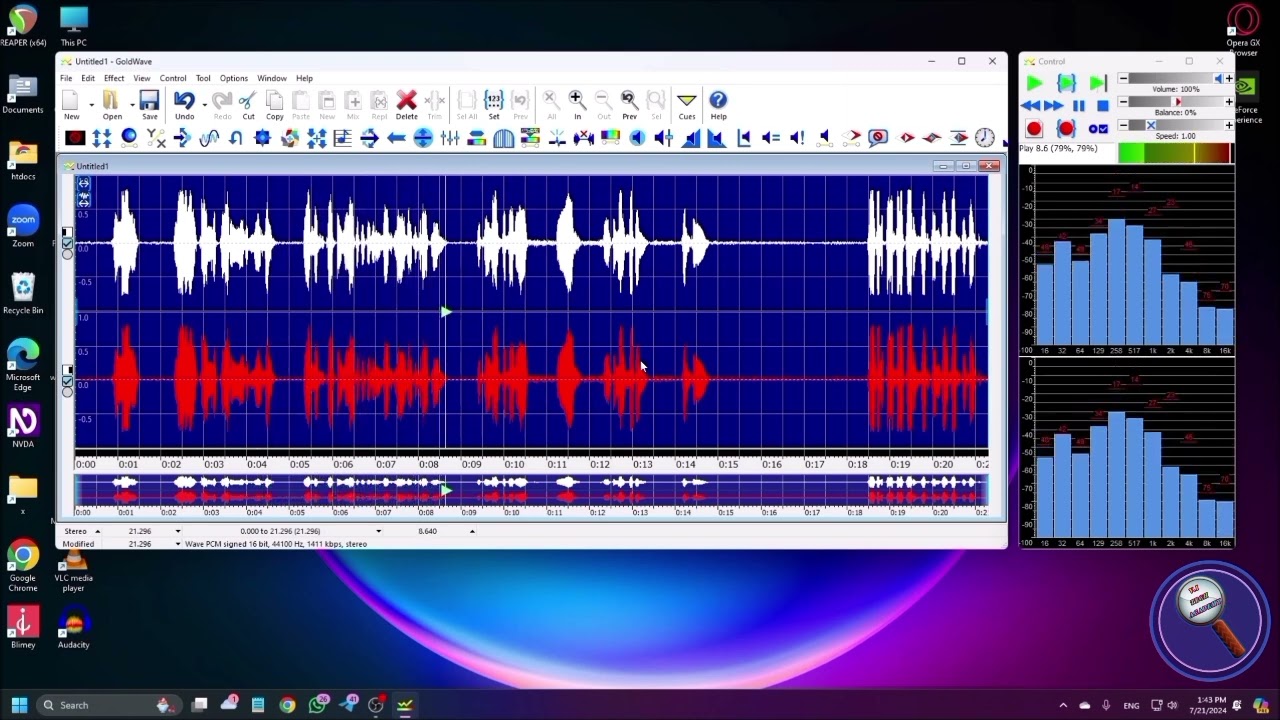Adjust the Volume slider in Control
The width and height of the screenshot is (1280, 720).
pyautogui.click(x=1175, y=79)
